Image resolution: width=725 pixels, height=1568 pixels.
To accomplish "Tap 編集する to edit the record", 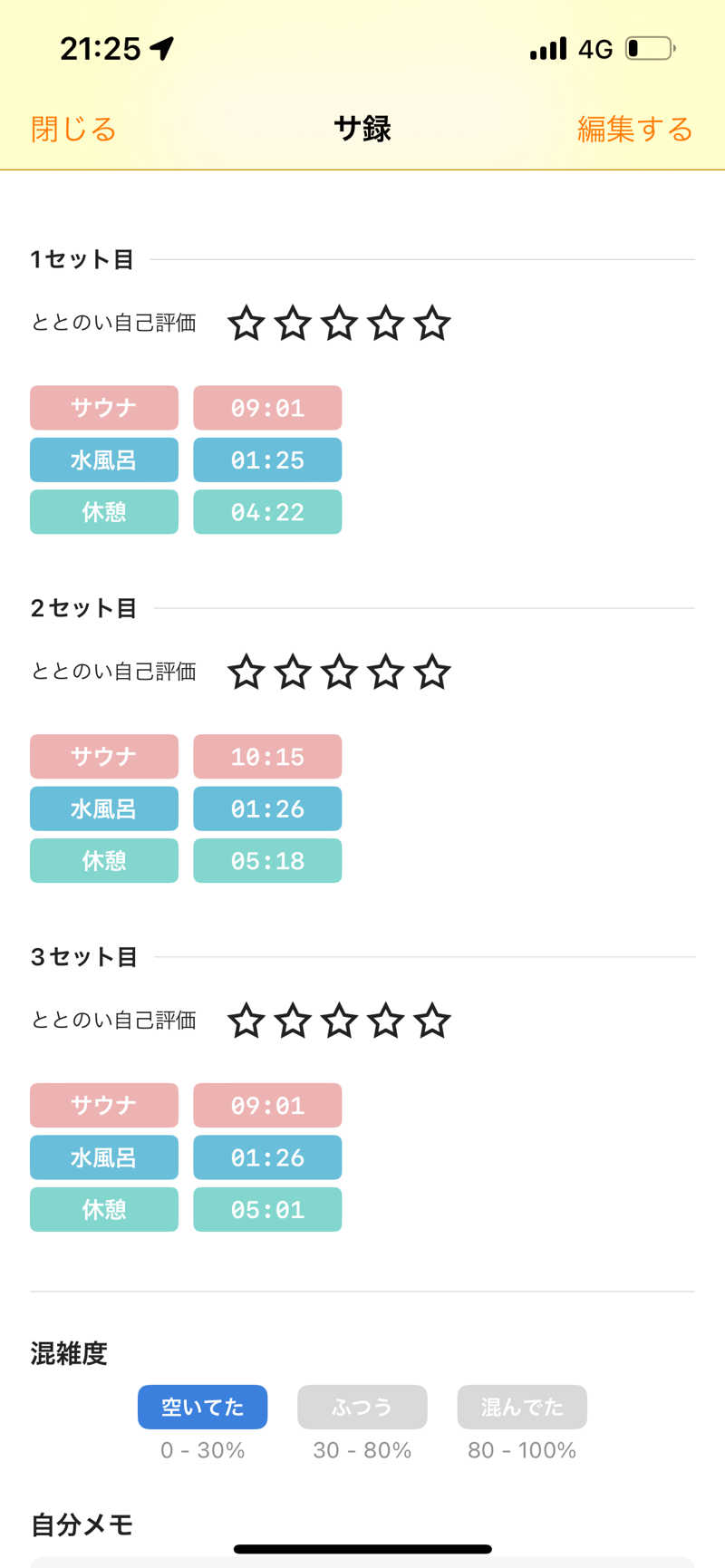I will tap(634, 130).
